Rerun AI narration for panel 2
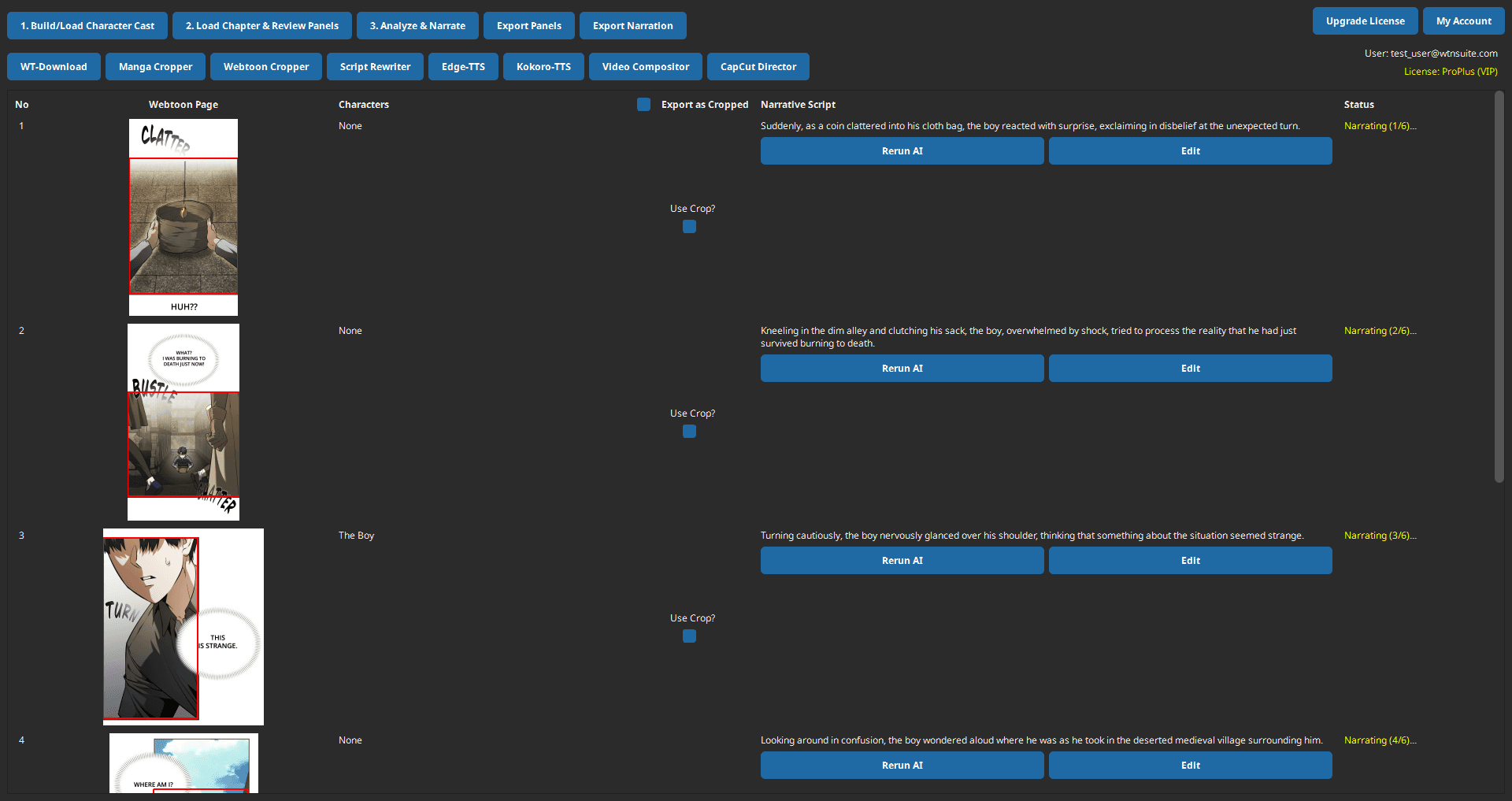 click(902, 368)
